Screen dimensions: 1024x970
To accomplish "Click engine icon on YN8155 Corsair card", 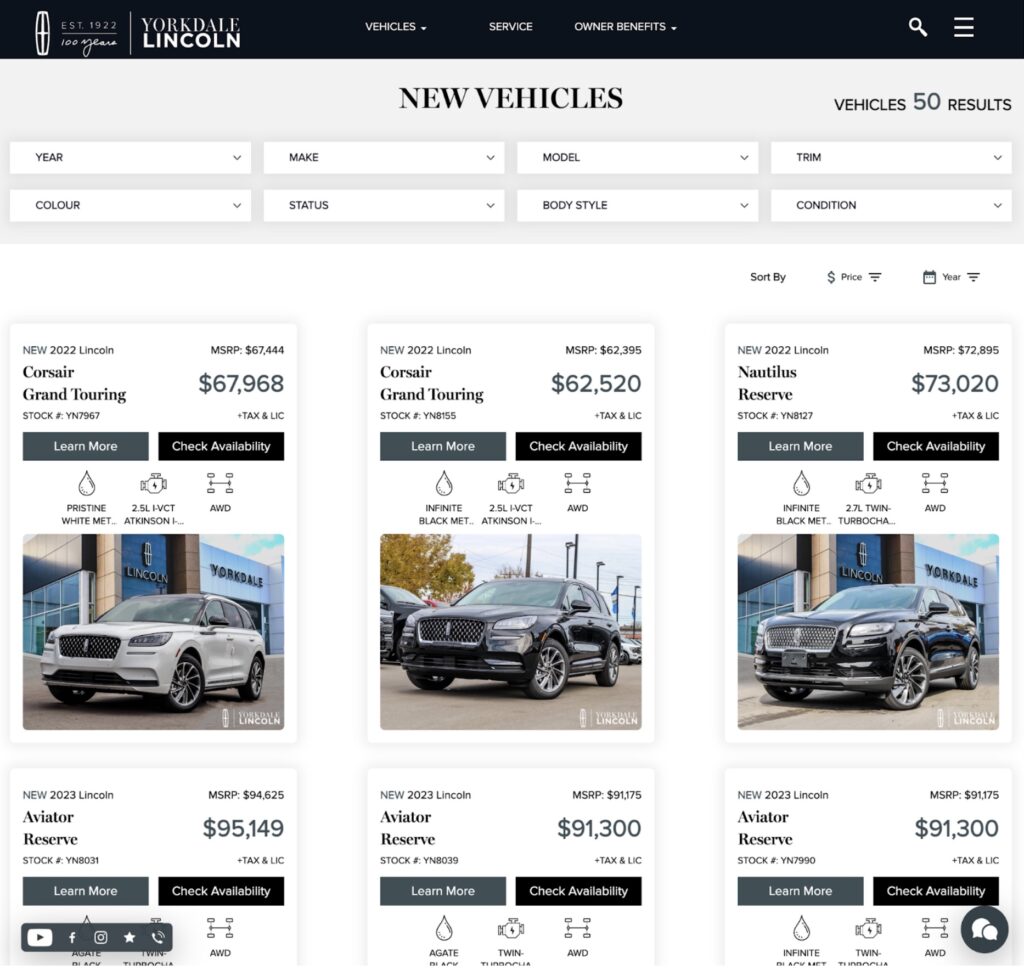I will pyautogui.click(x=511, y=484).
